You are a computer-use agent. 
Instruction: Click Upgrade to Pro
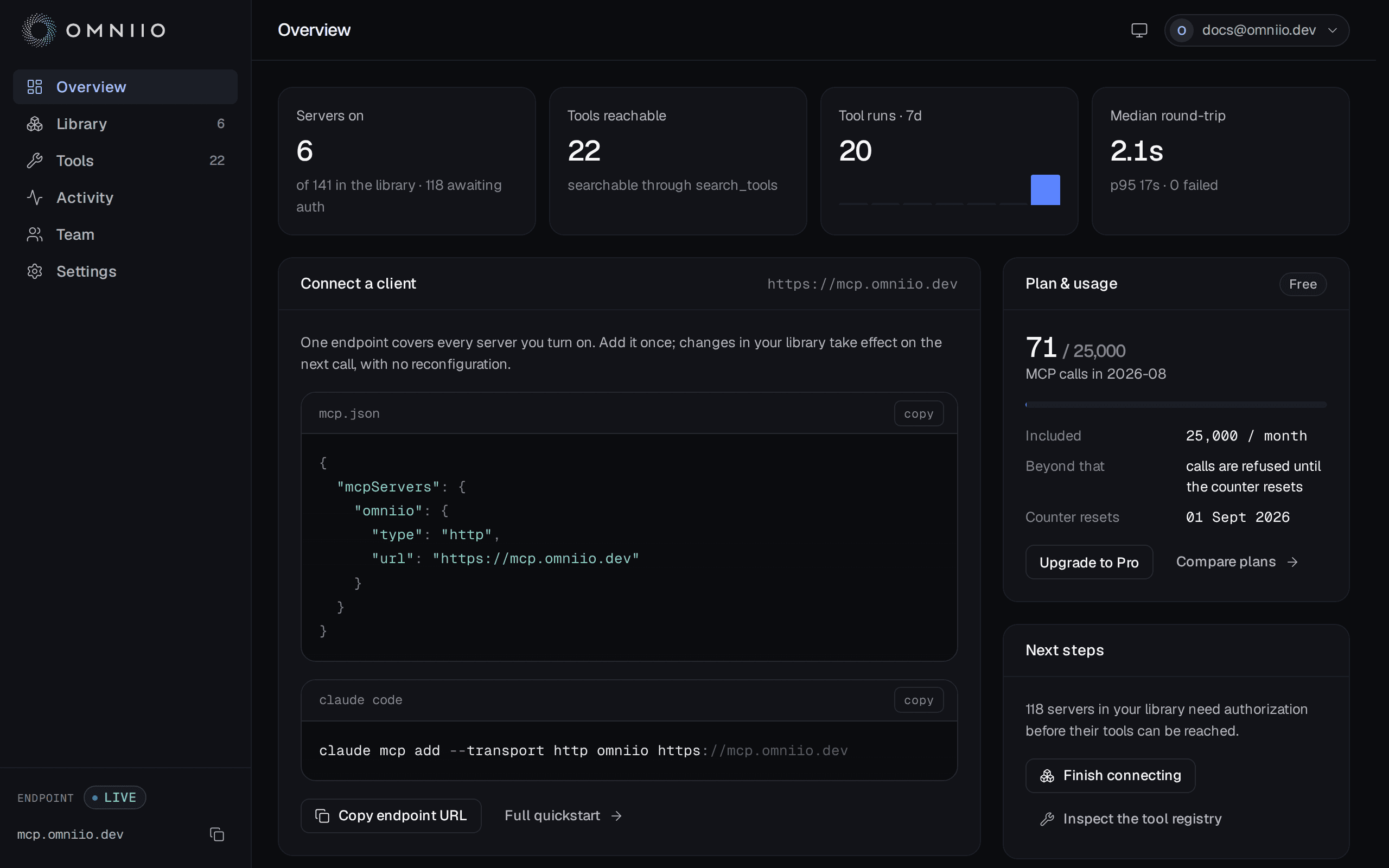coord(1089,562)
